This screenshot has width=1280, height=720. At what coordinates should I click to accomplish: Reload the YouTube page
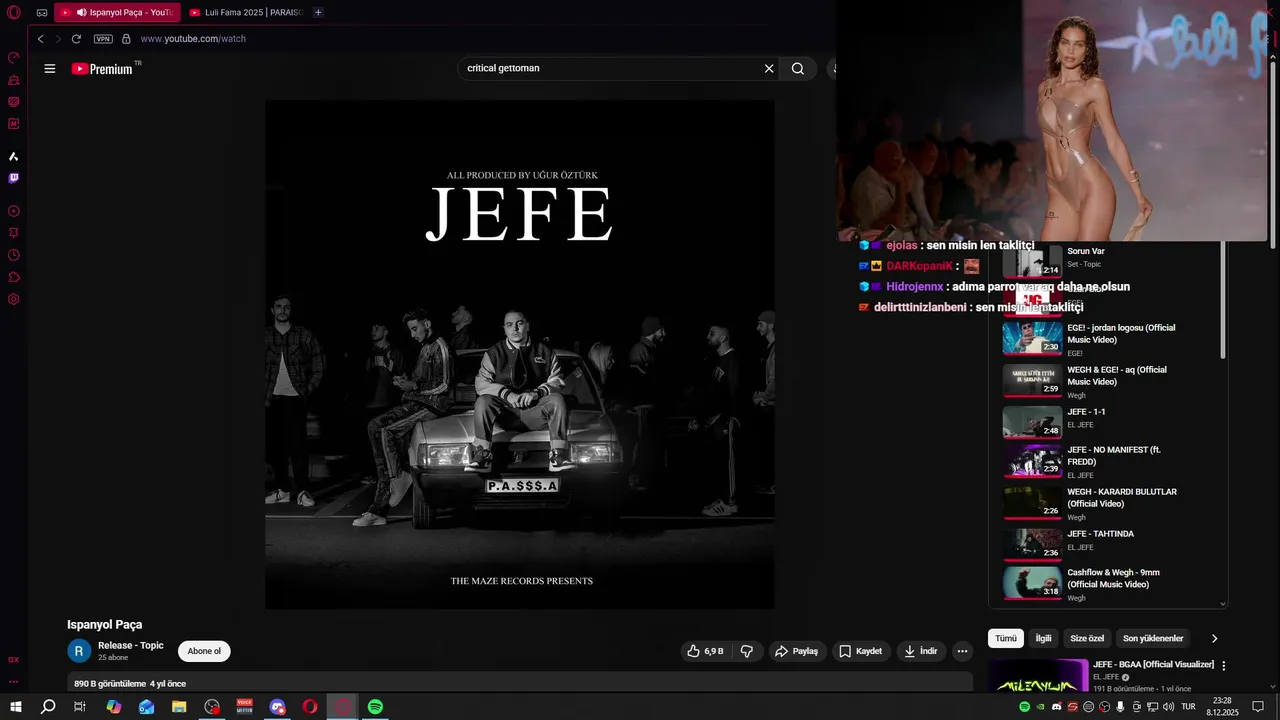76,39
